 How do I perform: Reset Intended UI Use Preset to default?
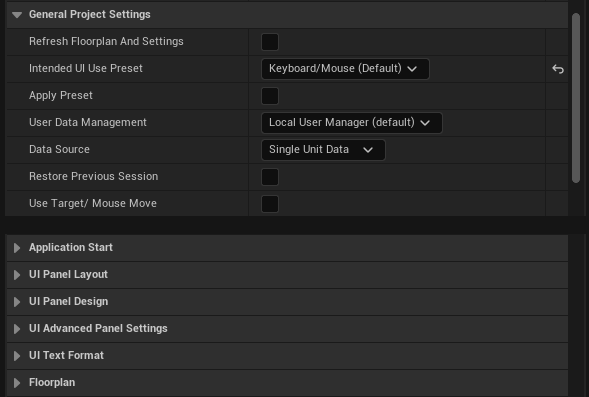click(558, 69)
